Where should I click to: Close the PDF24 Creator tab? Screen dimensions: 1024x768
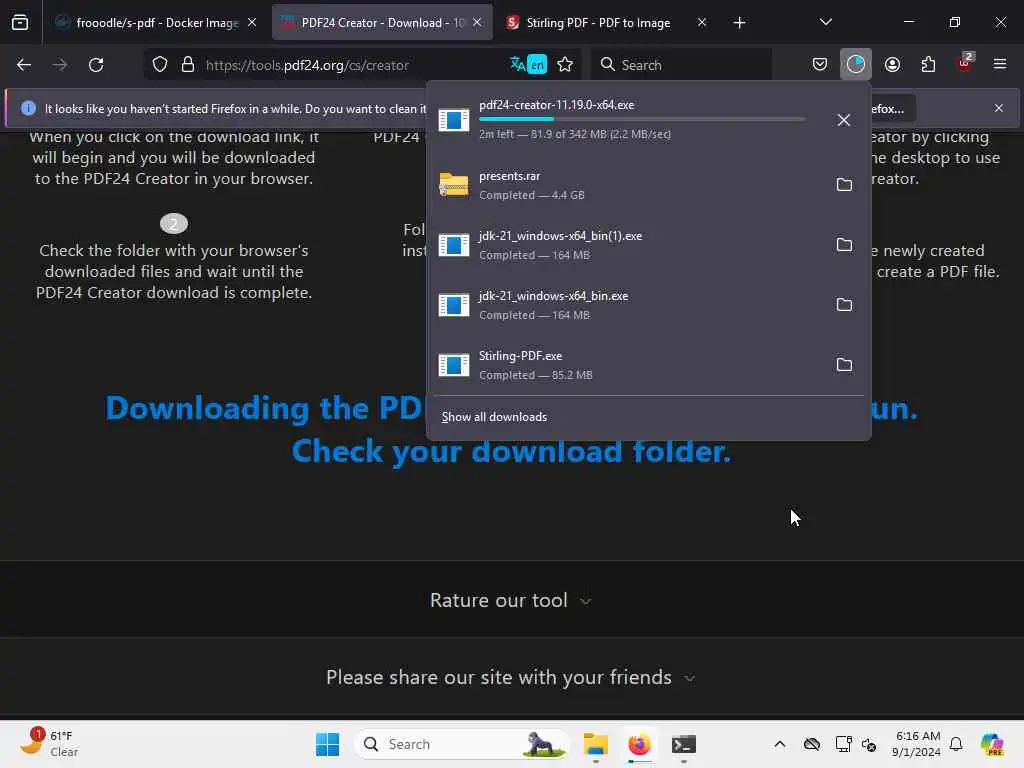477,23
